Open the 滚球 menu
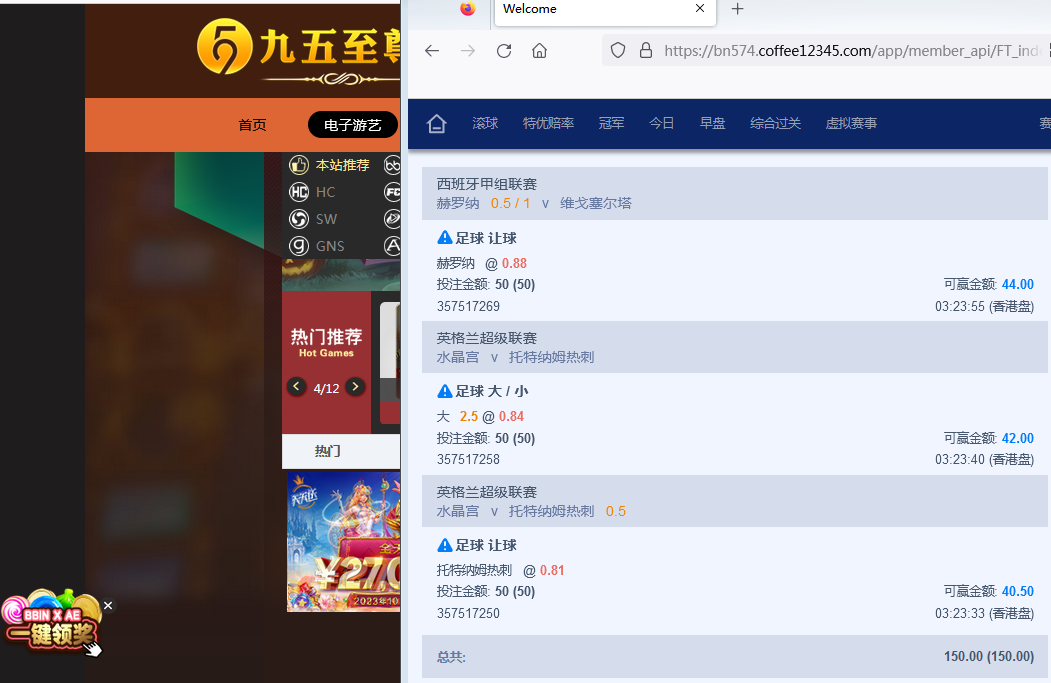The height and width of the screenshot is (683, 1051). click(485, 123)
